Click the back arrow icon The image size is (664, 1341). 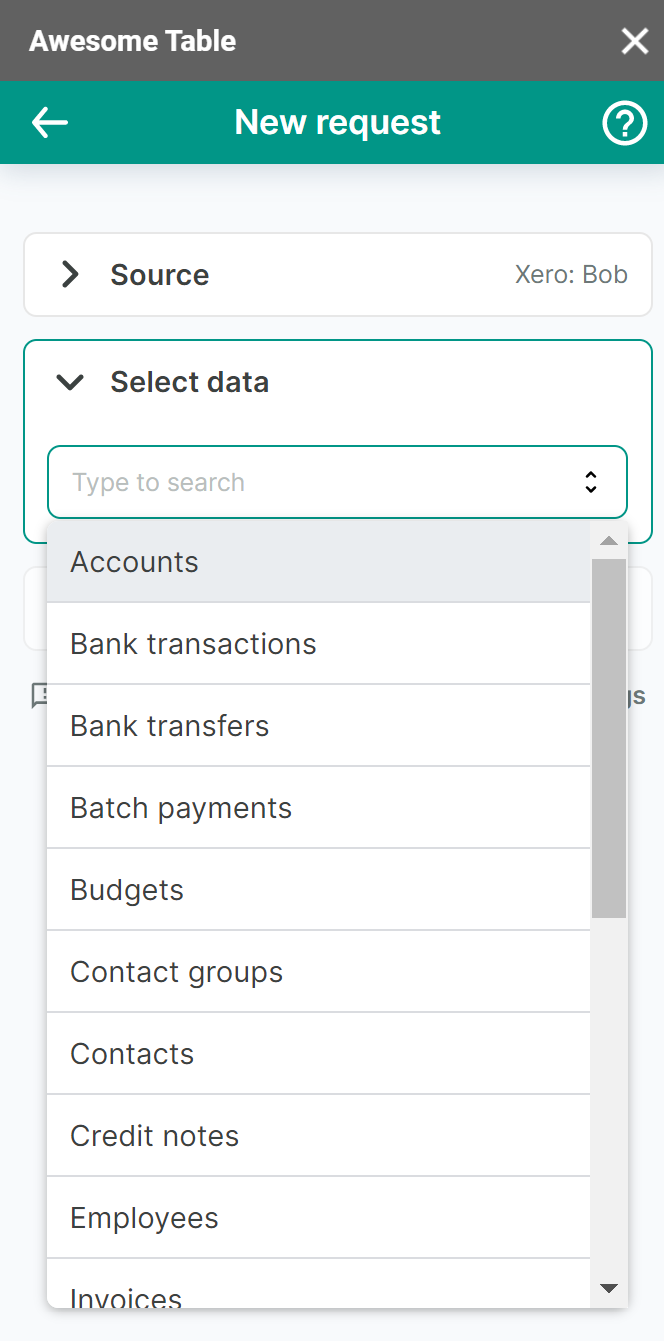[50, 123]
